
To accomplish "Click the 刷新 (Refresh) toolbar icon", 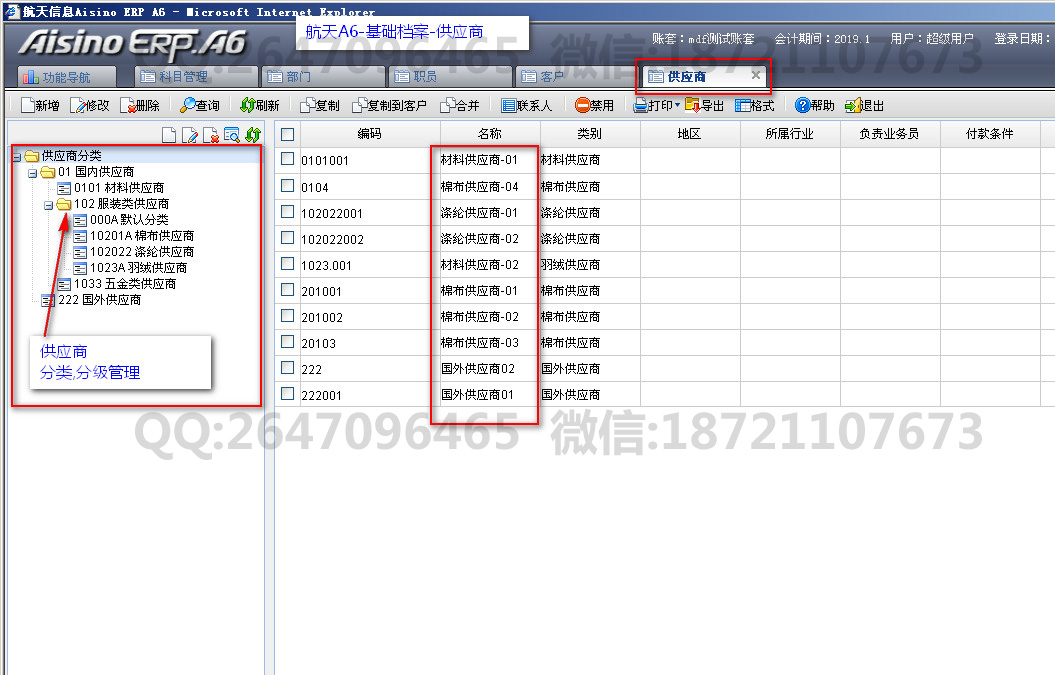I will click(x=247, y=105).
